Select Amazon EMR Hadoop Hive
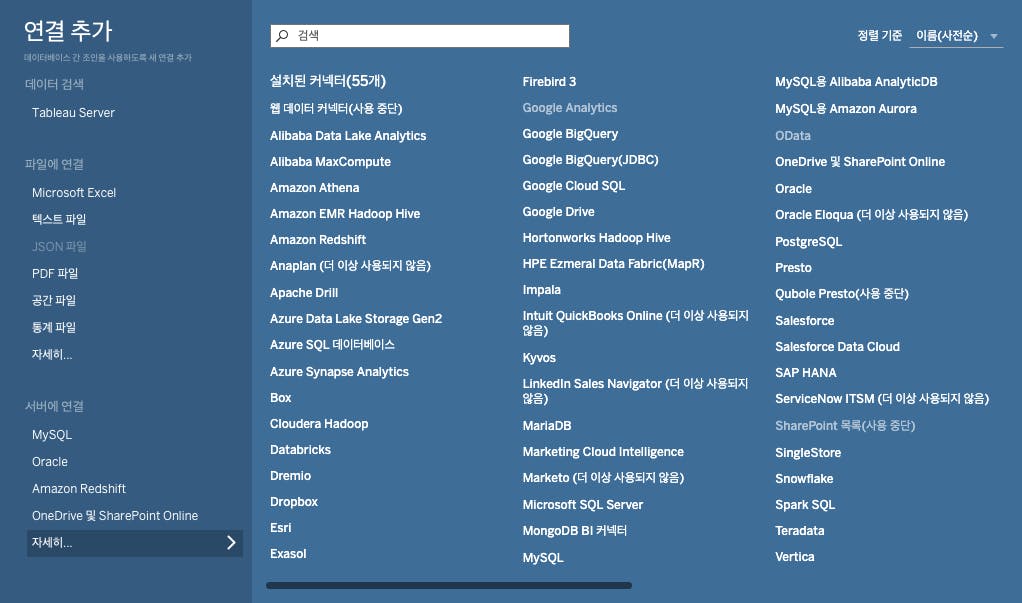The image size is (1022, 603). click(x=345, y=214)
